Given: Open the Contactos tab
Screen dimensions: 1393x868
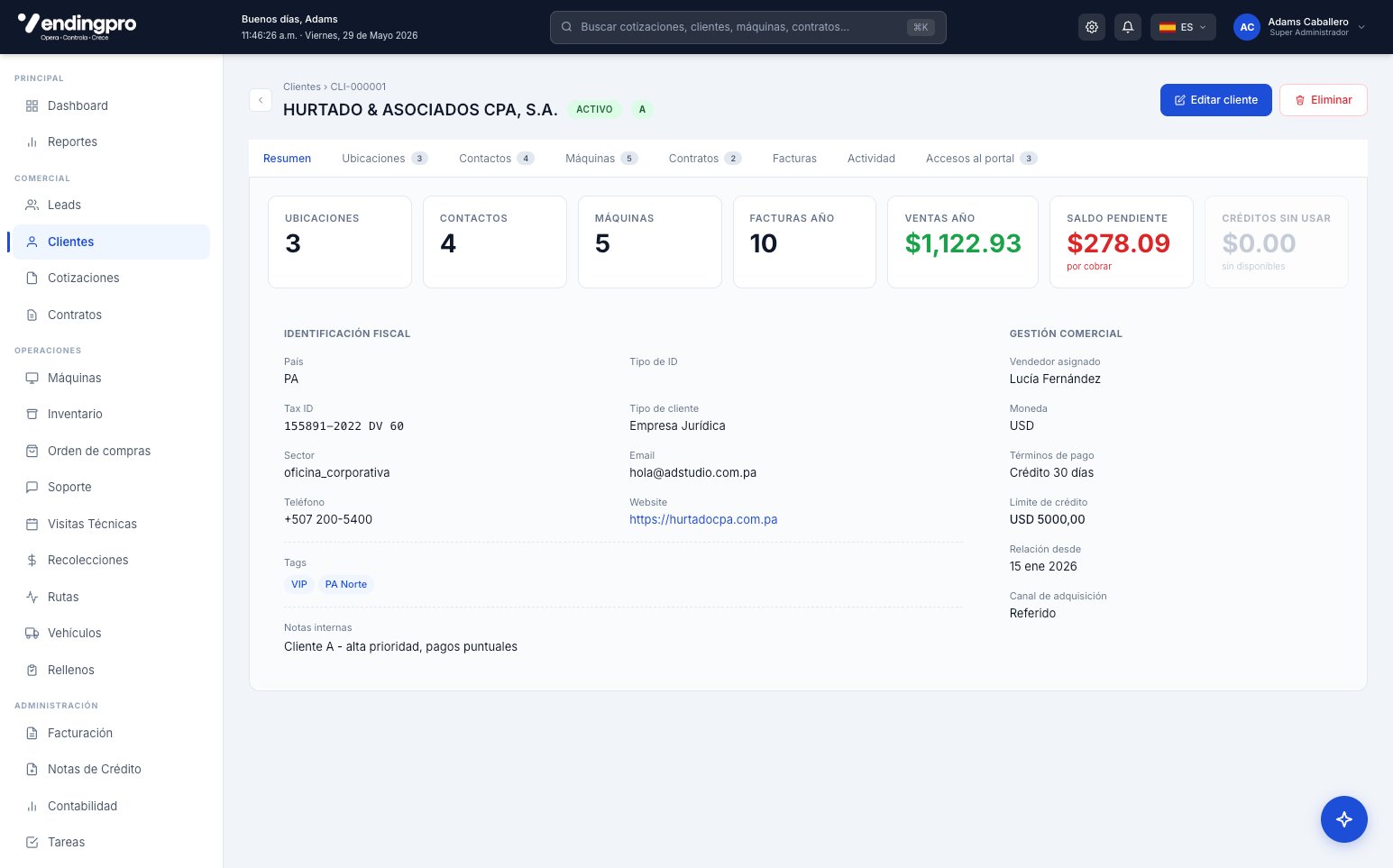Looking at the screenshot, I should click(497, 159).
